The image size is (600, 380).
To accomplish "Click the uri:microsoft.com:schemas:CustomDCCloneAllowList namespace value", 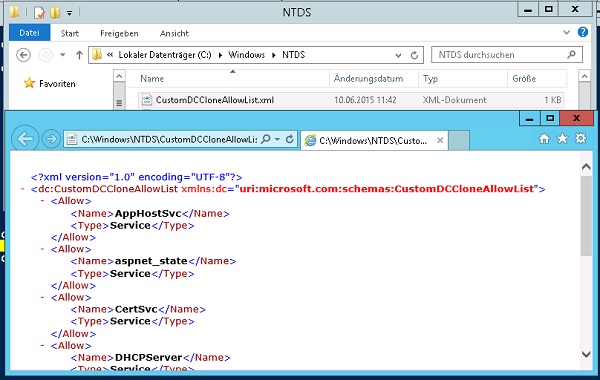I will coord(386,189).
